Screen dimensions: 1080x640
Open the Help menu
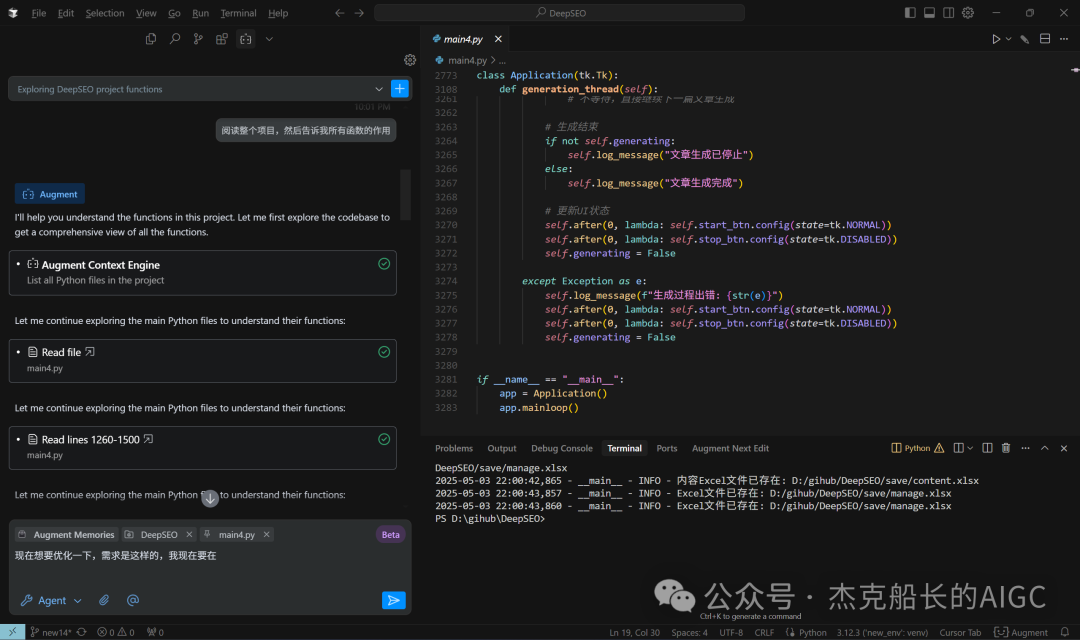(x=278, y=13)
